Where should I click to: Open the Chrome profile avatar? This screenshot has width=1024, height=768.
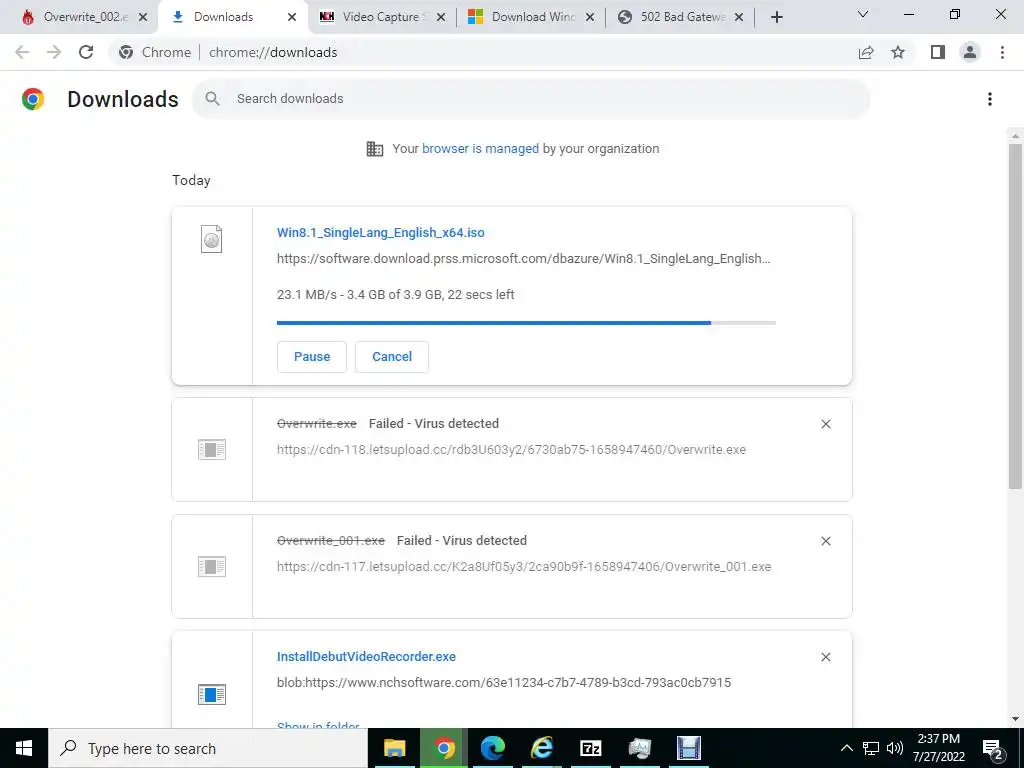coord(970,52)
